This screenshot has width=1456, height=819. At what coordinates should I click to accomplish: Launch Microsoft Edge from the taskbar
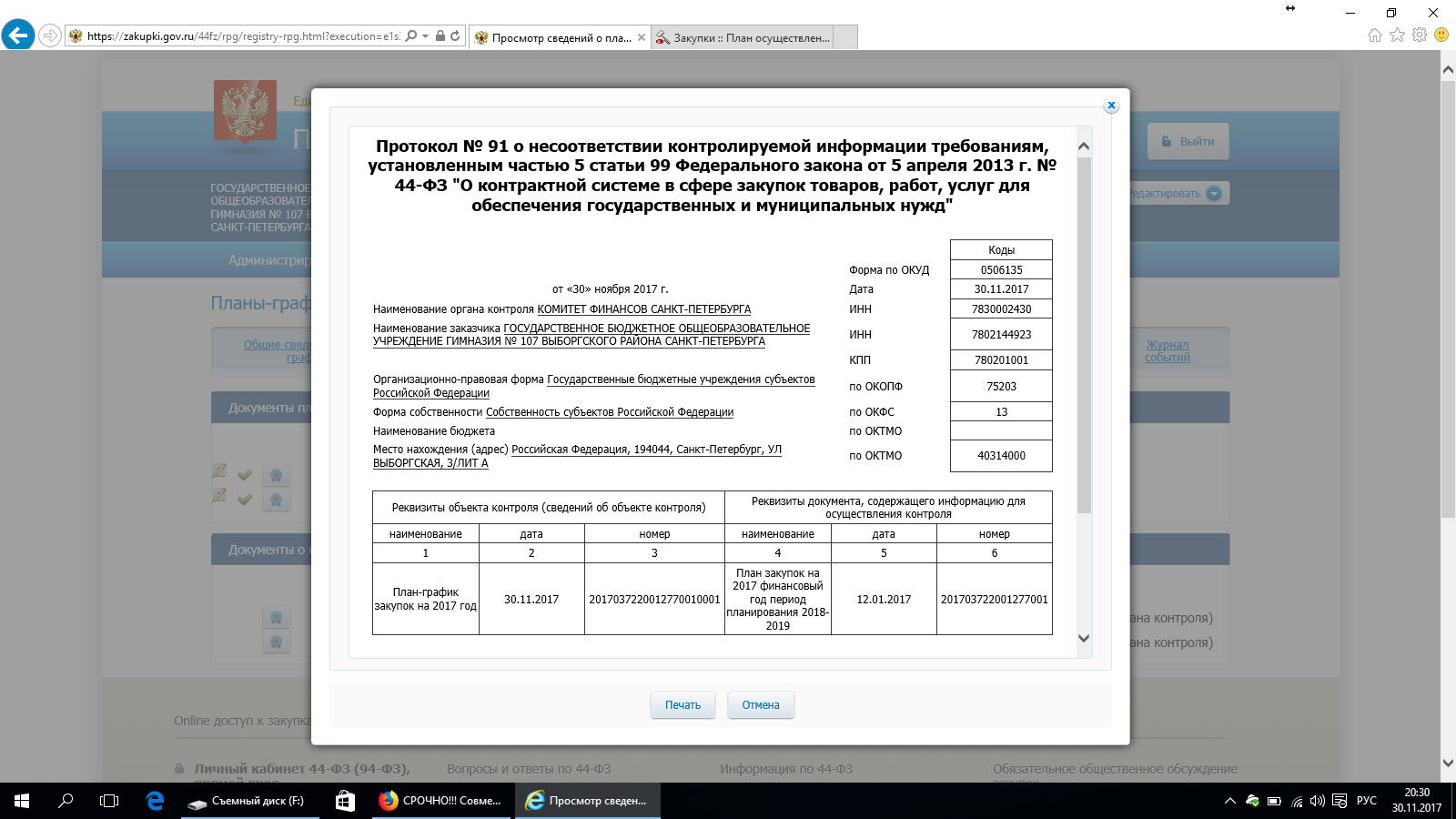tap(155, 801)
